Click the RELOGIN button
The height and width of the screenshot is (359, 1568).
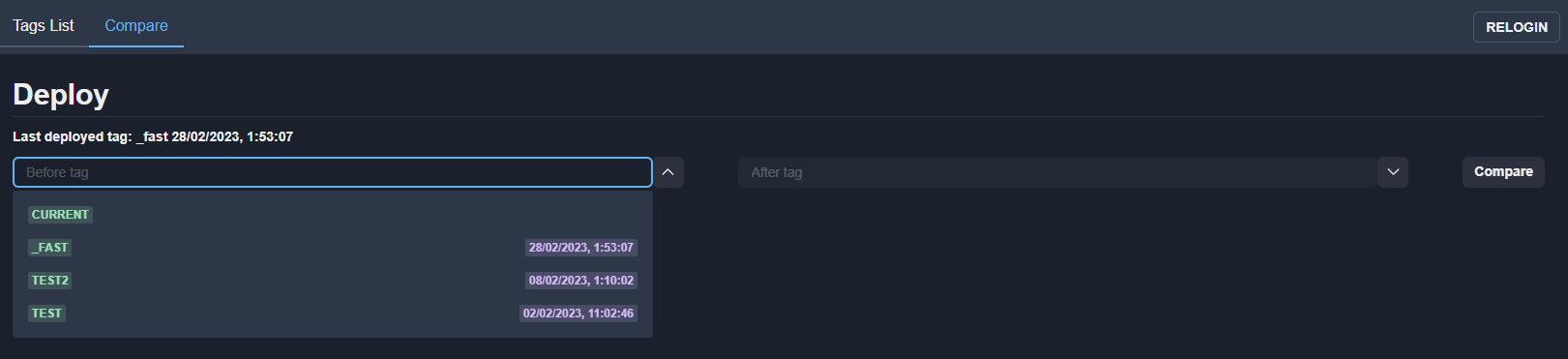[x=1516, y=27]
